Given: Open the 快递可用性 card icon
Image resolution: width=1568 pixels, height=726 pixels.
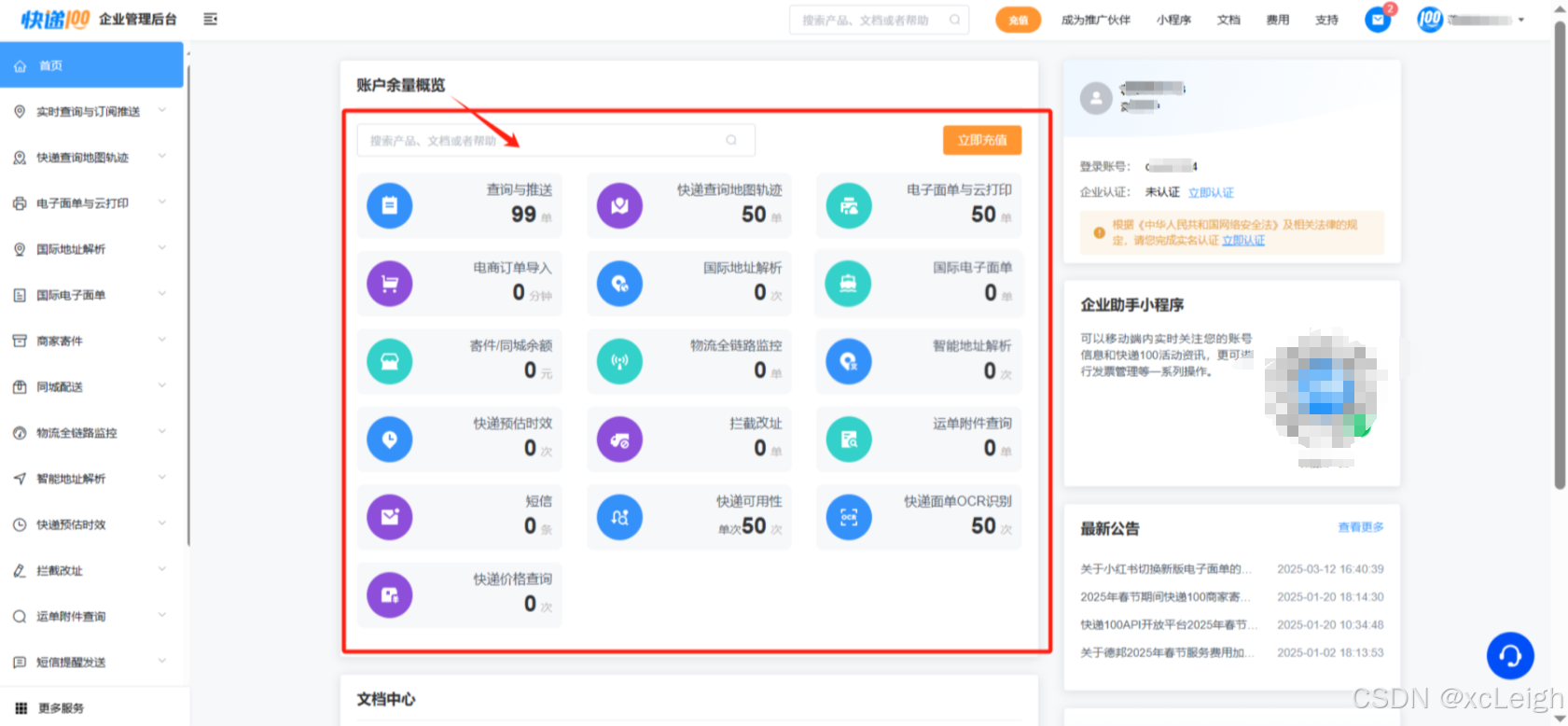Looking at the screenshot, I should pos(619,517).
